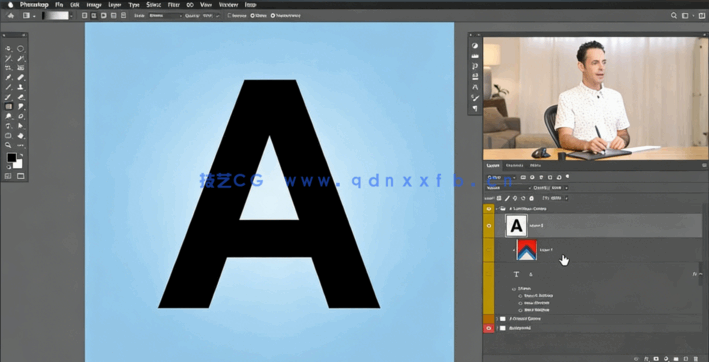Viewport: 709px width, 362px height.
Task: Switch to the Channels tab
Action: [x=515, y=165]
